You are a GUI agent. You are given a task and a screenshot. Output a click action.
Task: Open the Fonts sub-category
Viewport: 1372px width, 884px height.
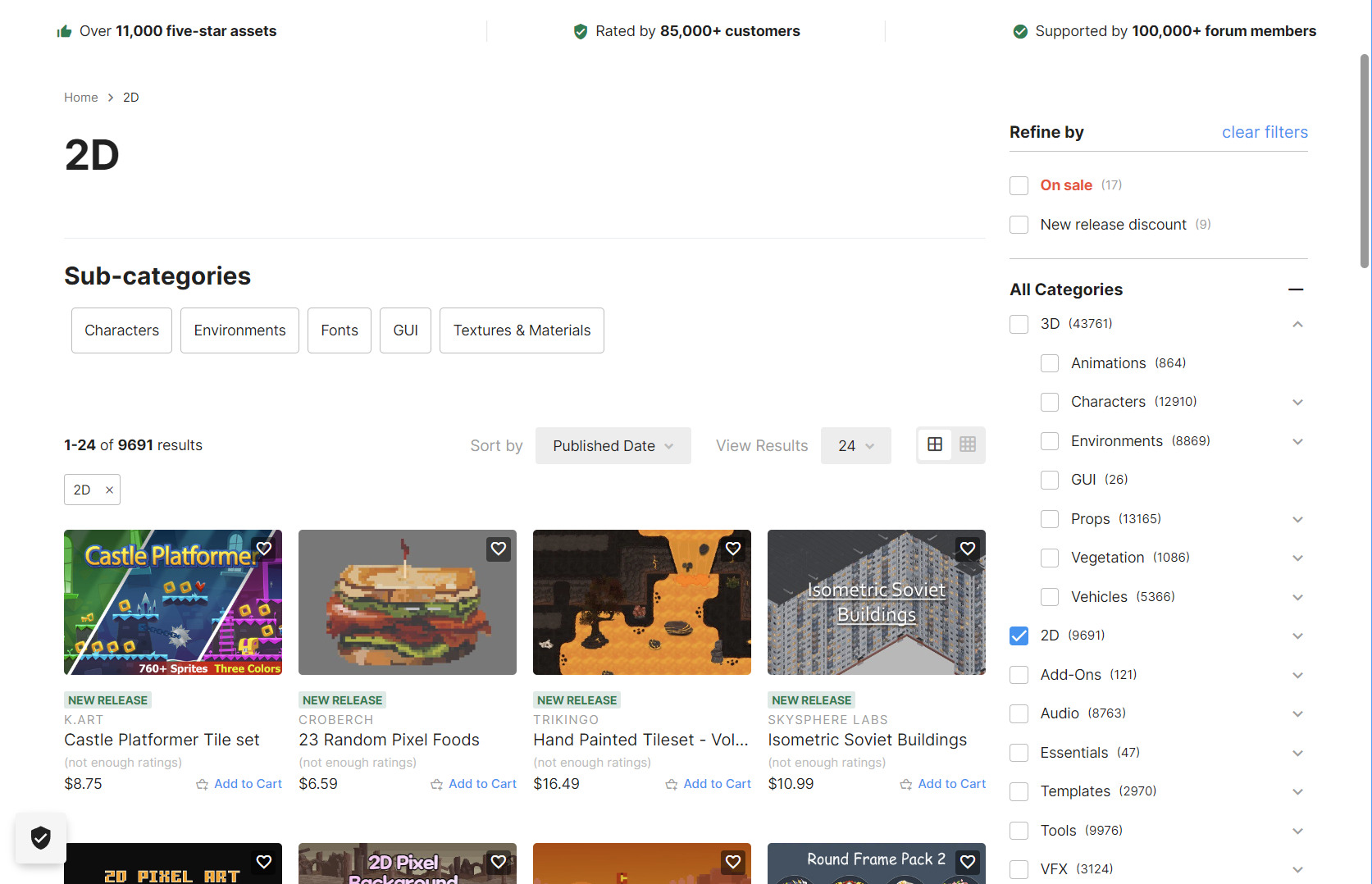340,330
